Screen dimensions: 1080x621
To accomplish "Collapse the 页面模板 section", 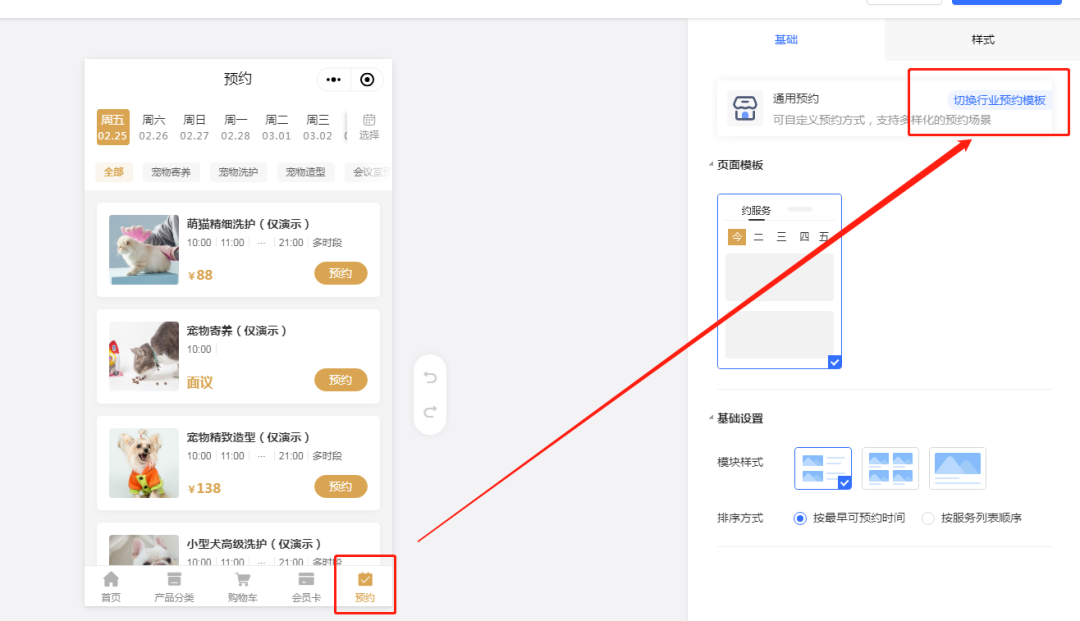I will (x=711, y=164).
